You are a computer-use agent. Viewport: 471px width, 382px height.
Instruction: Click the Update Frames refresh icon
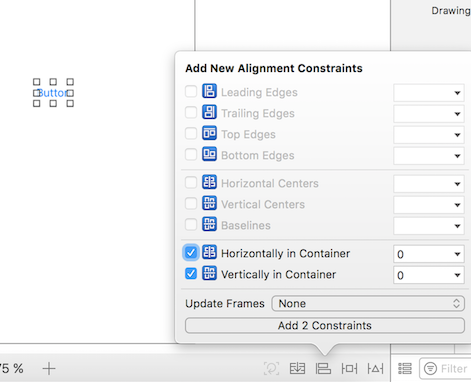click(x=271, y=368)
